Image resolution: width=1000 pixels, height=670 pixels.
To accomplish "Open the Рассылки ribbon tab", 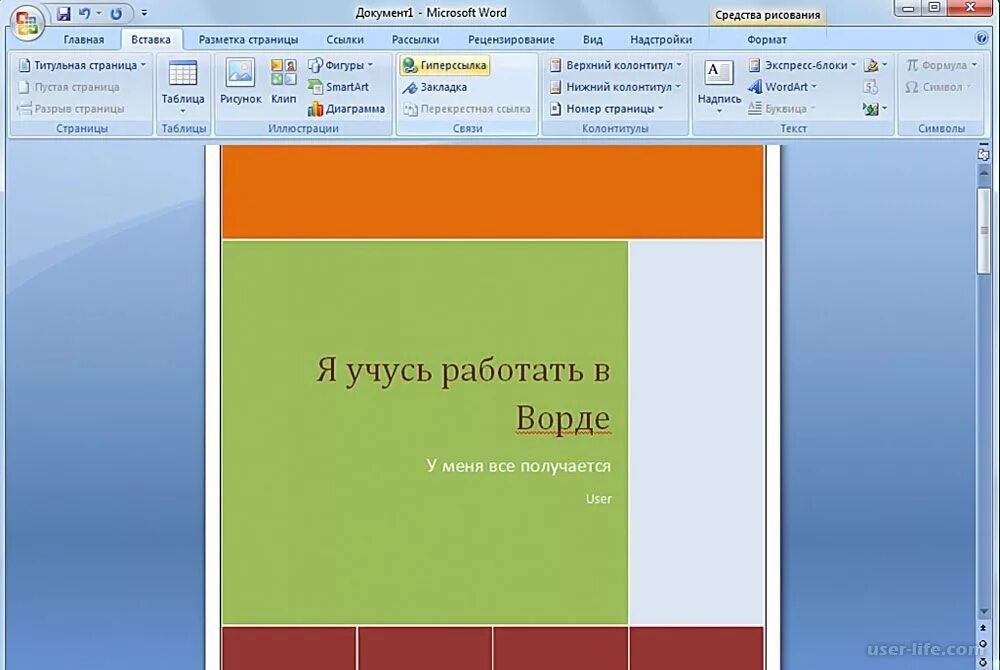I will pos(415,40).
